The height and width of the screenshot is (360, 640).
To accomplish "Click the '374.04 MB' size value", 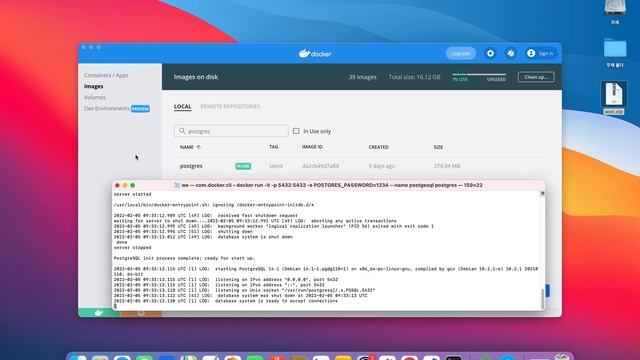I will click(x=447, y=166).
